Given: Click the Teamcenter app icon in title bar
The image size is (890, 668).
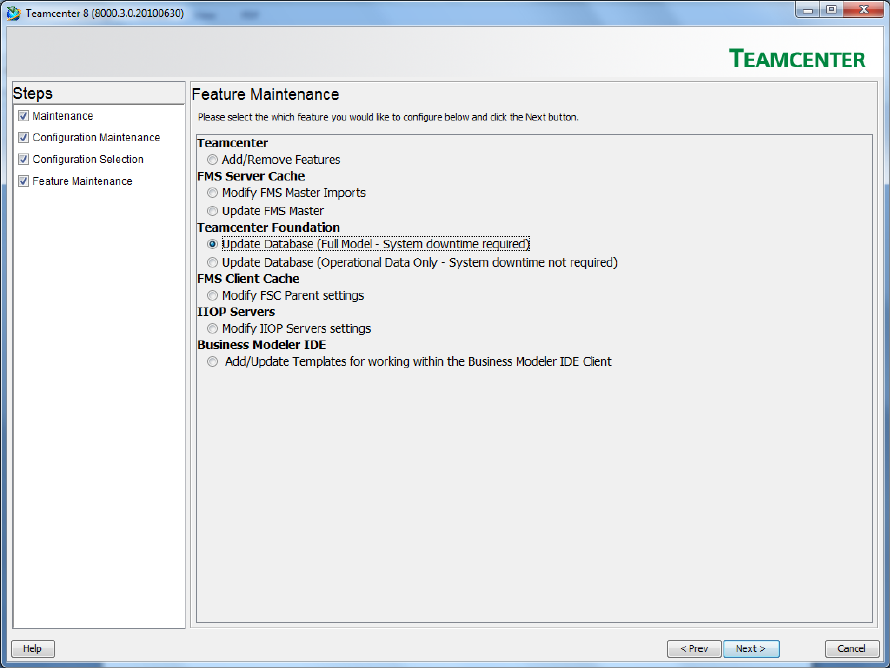Looking at the screenshot, I should 14,13.
